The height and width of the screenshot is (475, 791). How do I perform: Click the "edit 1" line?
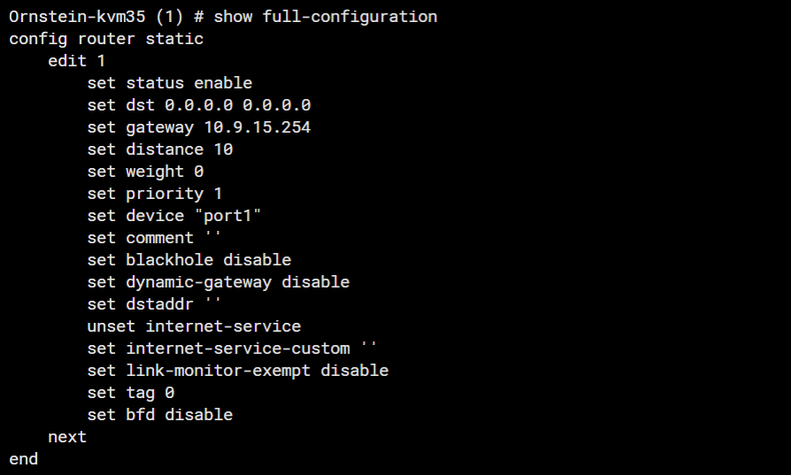pos(77,61)
